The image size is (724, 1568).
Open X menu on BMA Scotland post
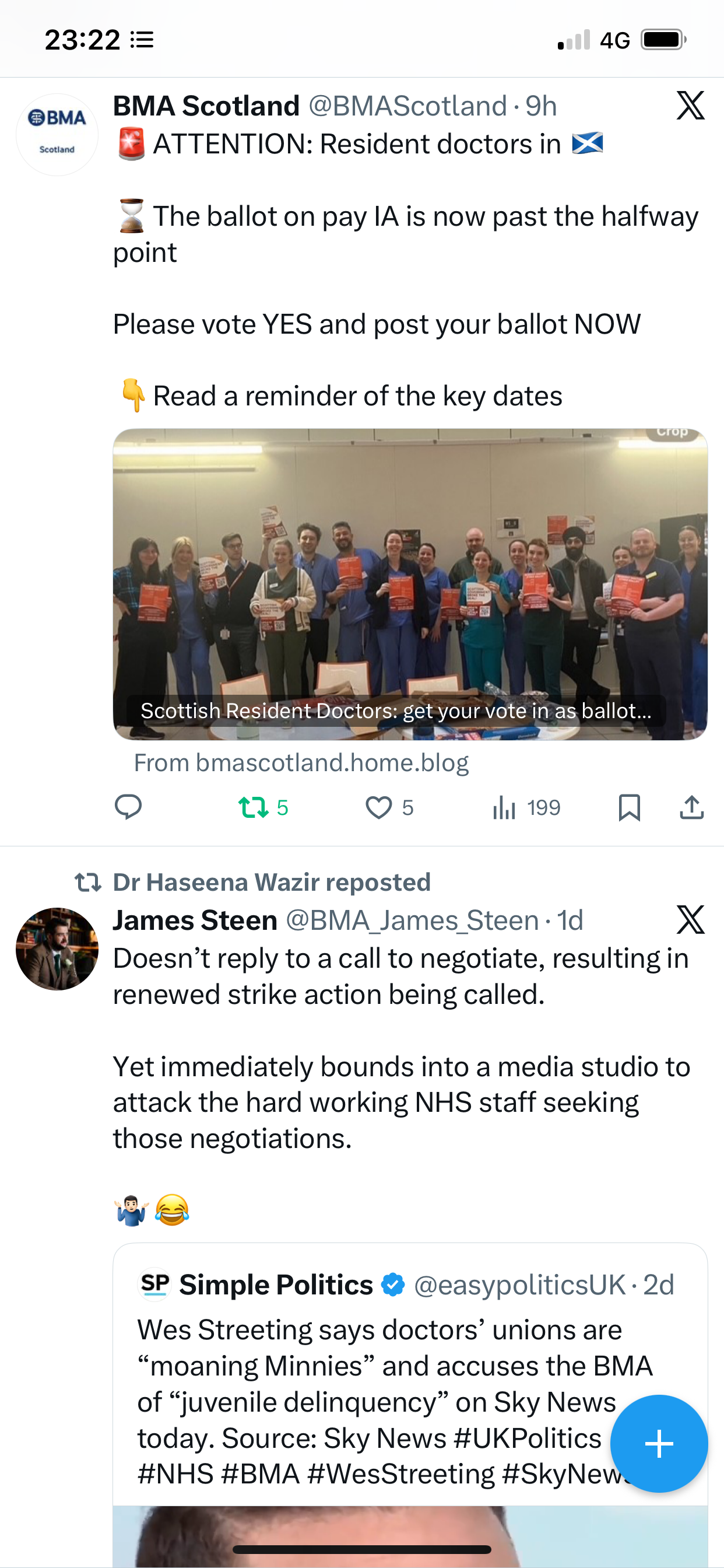point(691,106)
